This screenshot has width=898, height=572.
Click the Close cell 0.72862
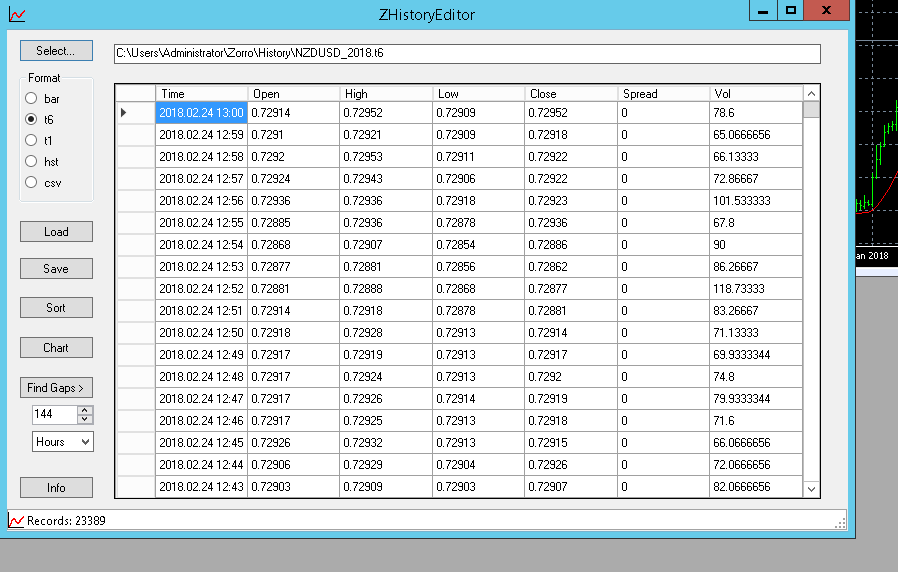(571, 267)
